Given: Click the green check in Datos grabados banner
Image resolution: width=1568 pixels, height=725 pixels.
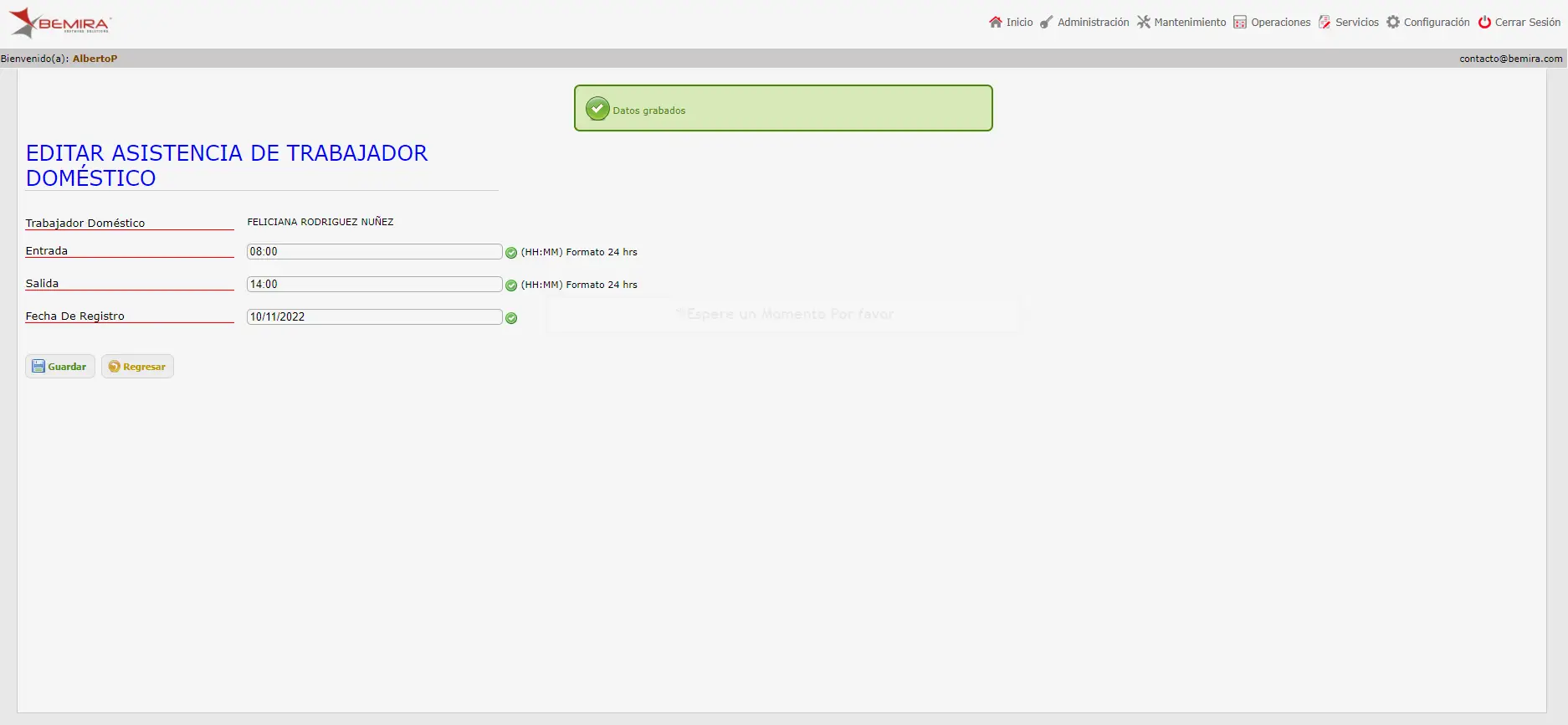Looking at the screenshot, I should tap(597, 109).
